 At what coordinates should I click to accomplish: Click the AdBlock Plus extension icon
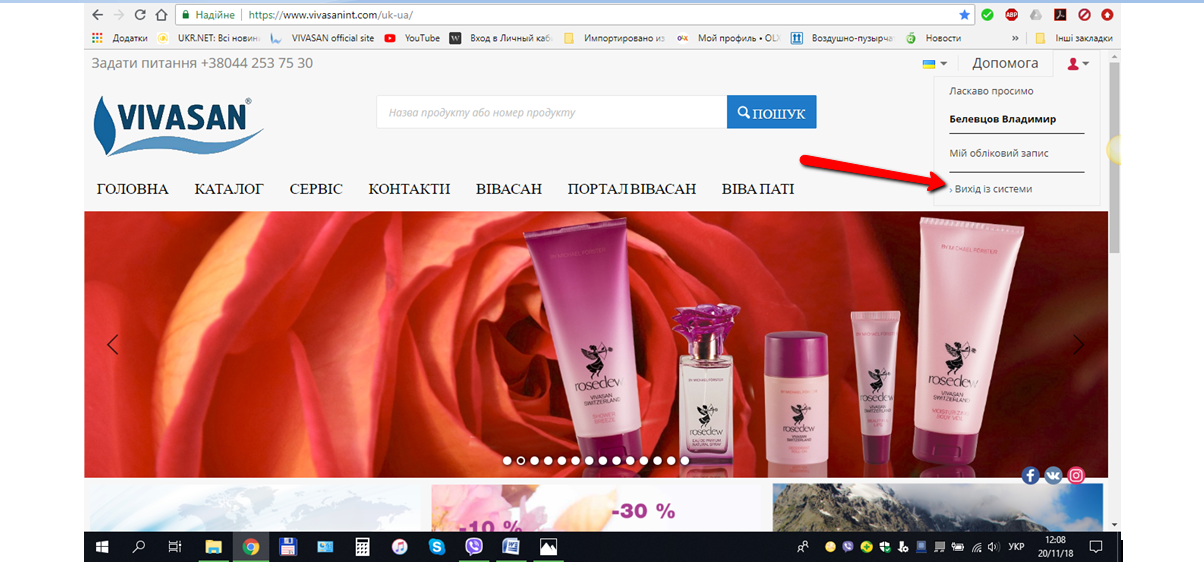coord(1011,15)
